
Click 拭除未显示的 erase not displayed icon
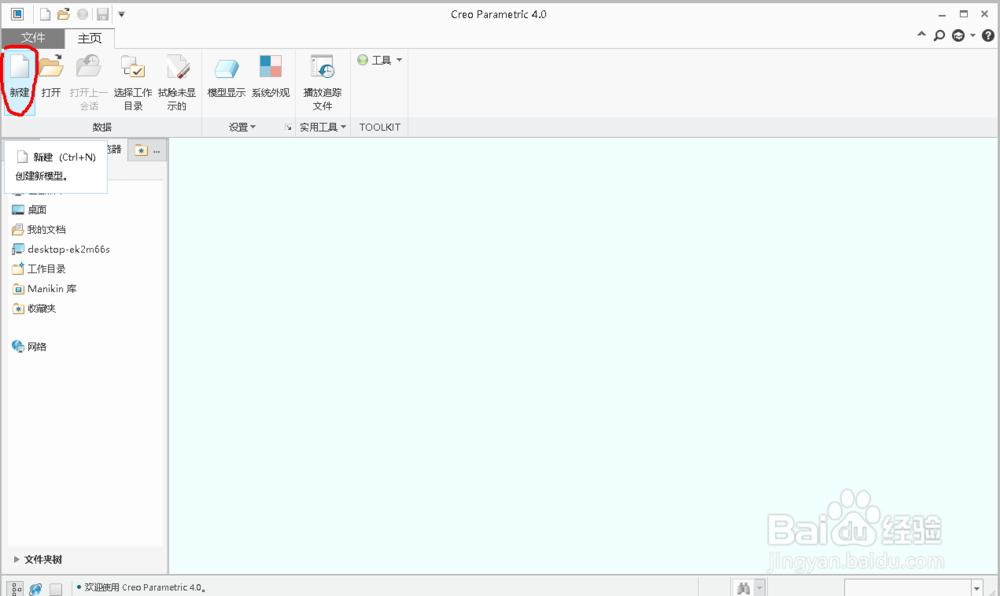coord(177,67)
